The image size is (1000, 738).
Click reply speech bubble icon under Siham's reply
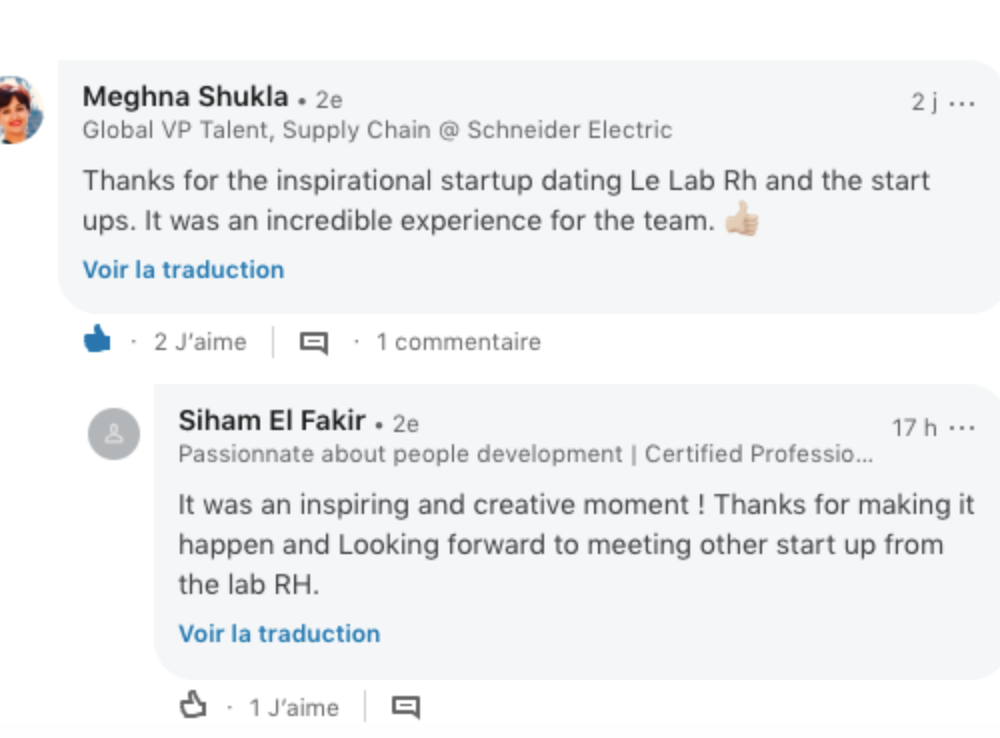[x=405, y=707]
